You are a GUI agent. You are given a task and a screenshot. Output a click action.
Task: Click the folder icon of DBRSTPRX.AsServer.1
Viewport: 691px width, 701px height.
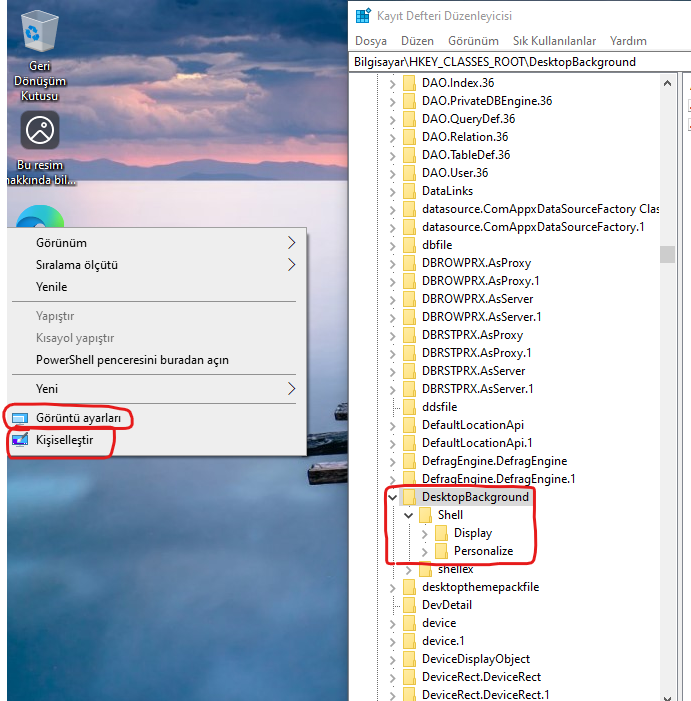pyautogui.click(x=409, y=389)
